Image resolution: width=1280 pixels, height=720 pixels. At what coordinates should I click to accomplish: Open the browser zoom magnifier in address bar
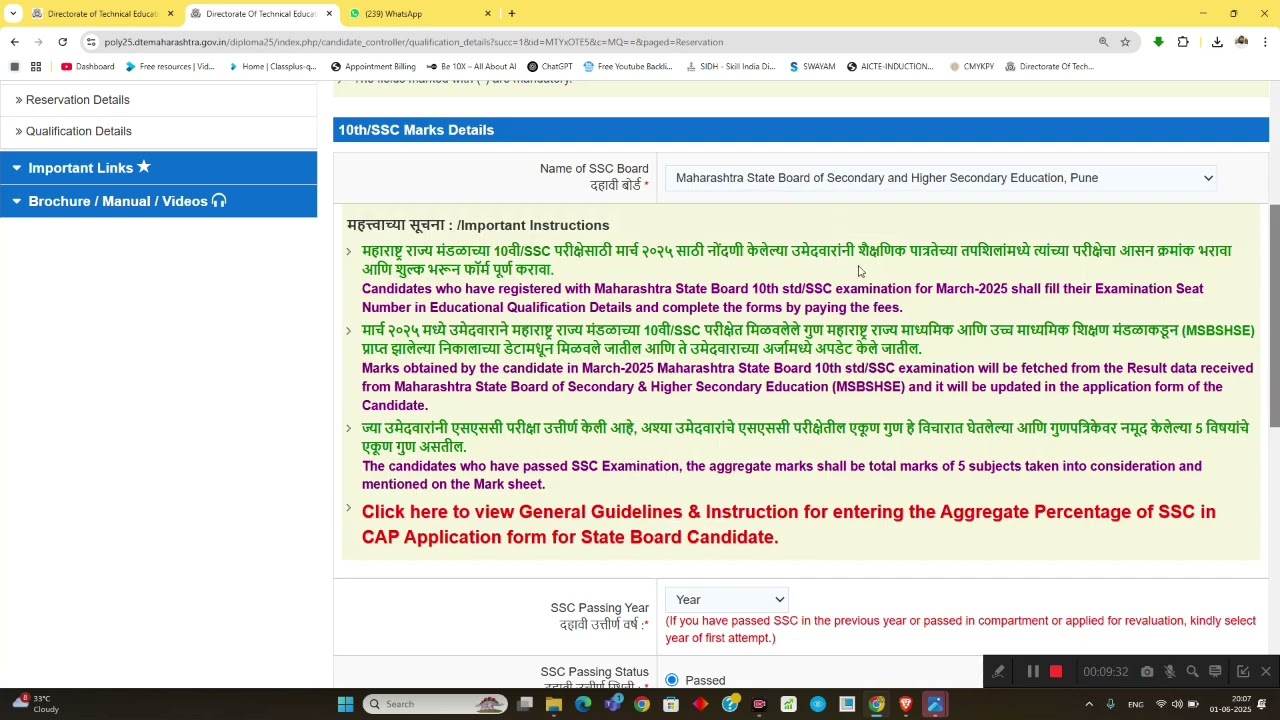tap(1104, 42)
